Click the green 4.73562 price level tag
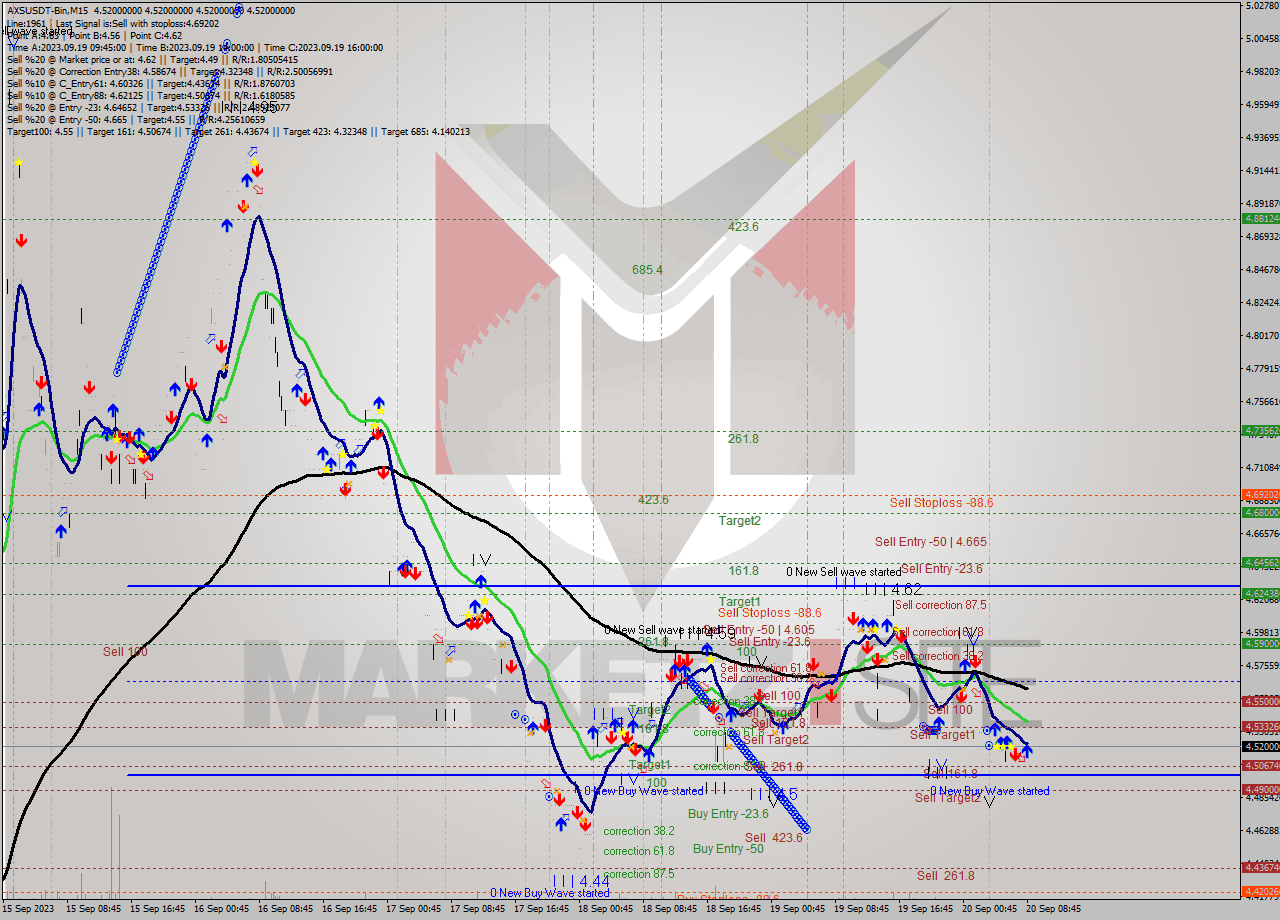The width and height of the screenshot is (1280, 920). click(1260, 430)
